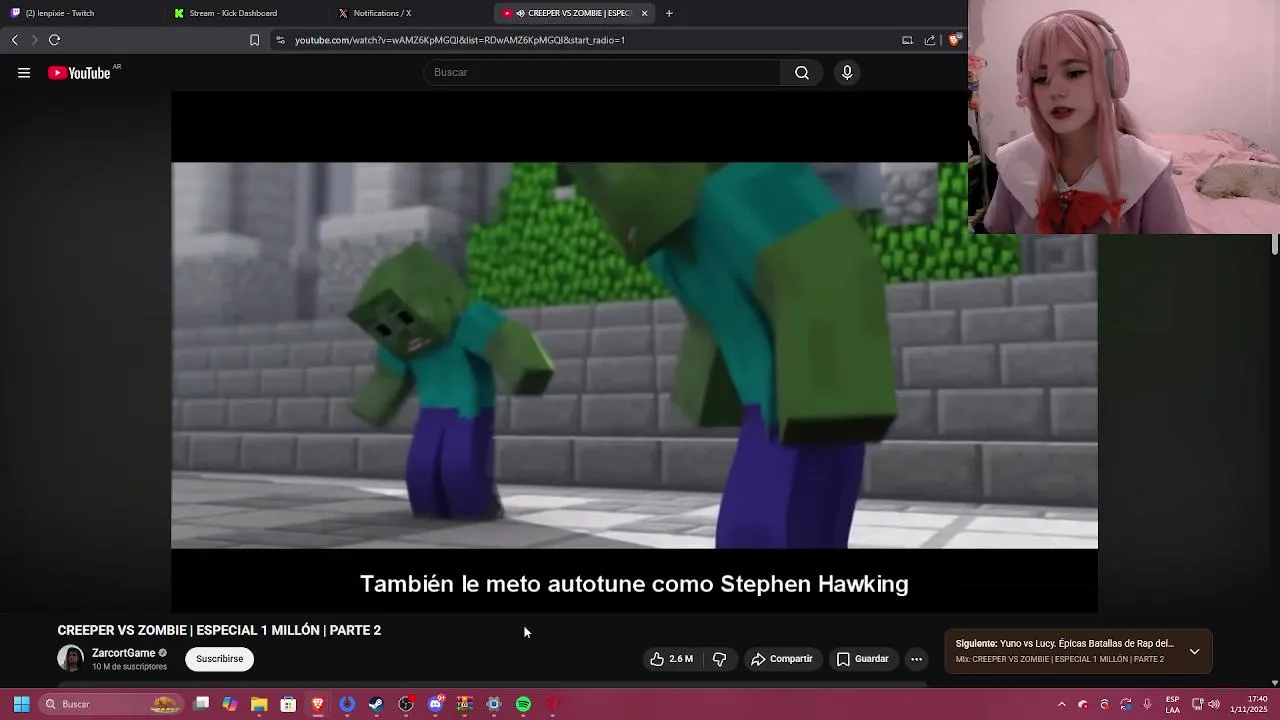Open the ZarcortGame channel avatar

coord(70,659)
